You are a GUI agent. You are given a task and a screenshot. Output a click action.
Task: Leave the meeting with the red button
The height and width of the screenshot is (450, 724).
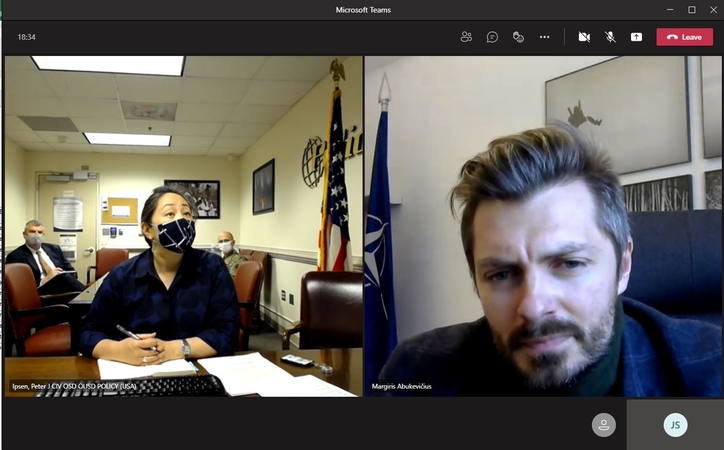[685, 37]
